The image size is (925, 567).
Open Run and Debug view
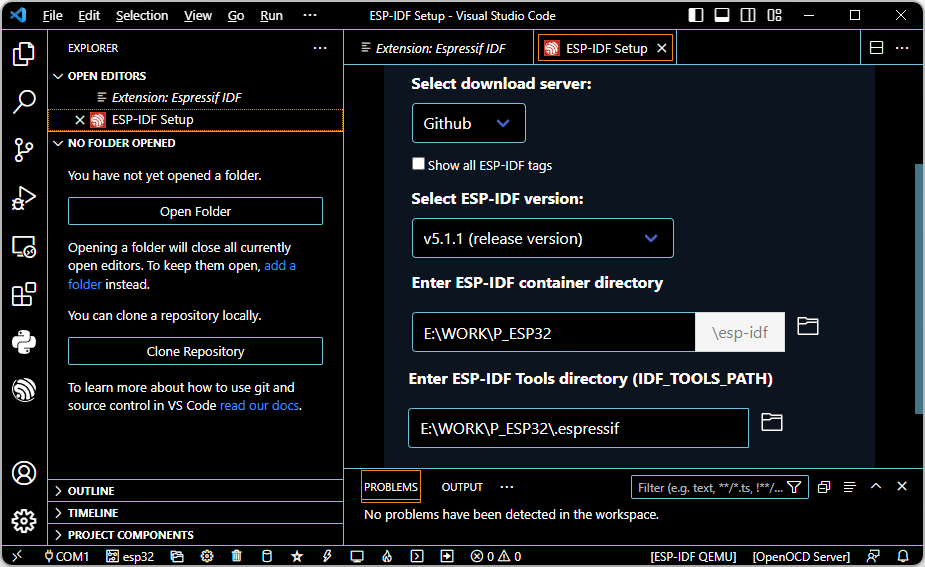coord(24,198)
